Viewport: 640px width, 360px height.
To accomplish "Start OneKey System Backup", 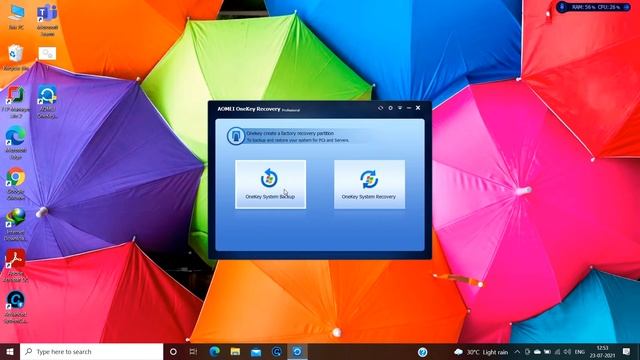I will (x=270, y=184).
